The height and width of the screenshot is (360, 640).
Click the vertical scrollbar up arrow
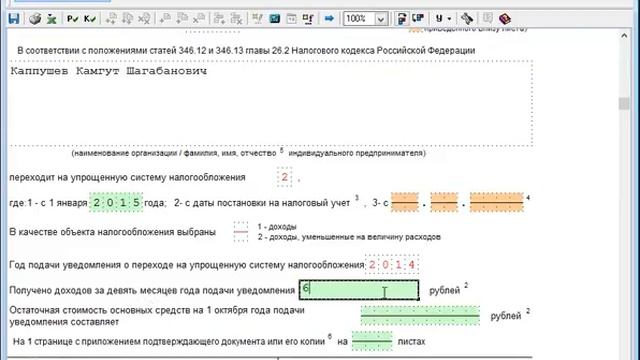(624, 36)
